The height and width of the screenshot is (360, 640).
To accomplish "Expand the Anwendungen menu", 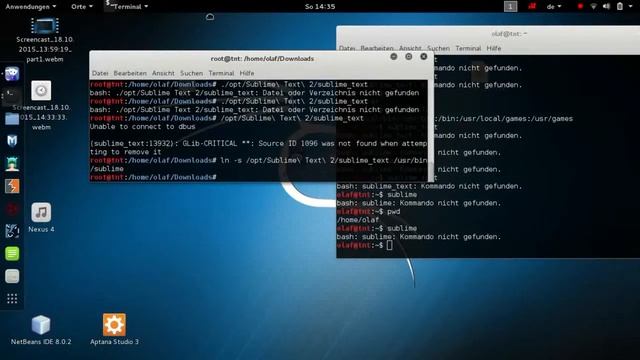I will click(x=31, y=7).
